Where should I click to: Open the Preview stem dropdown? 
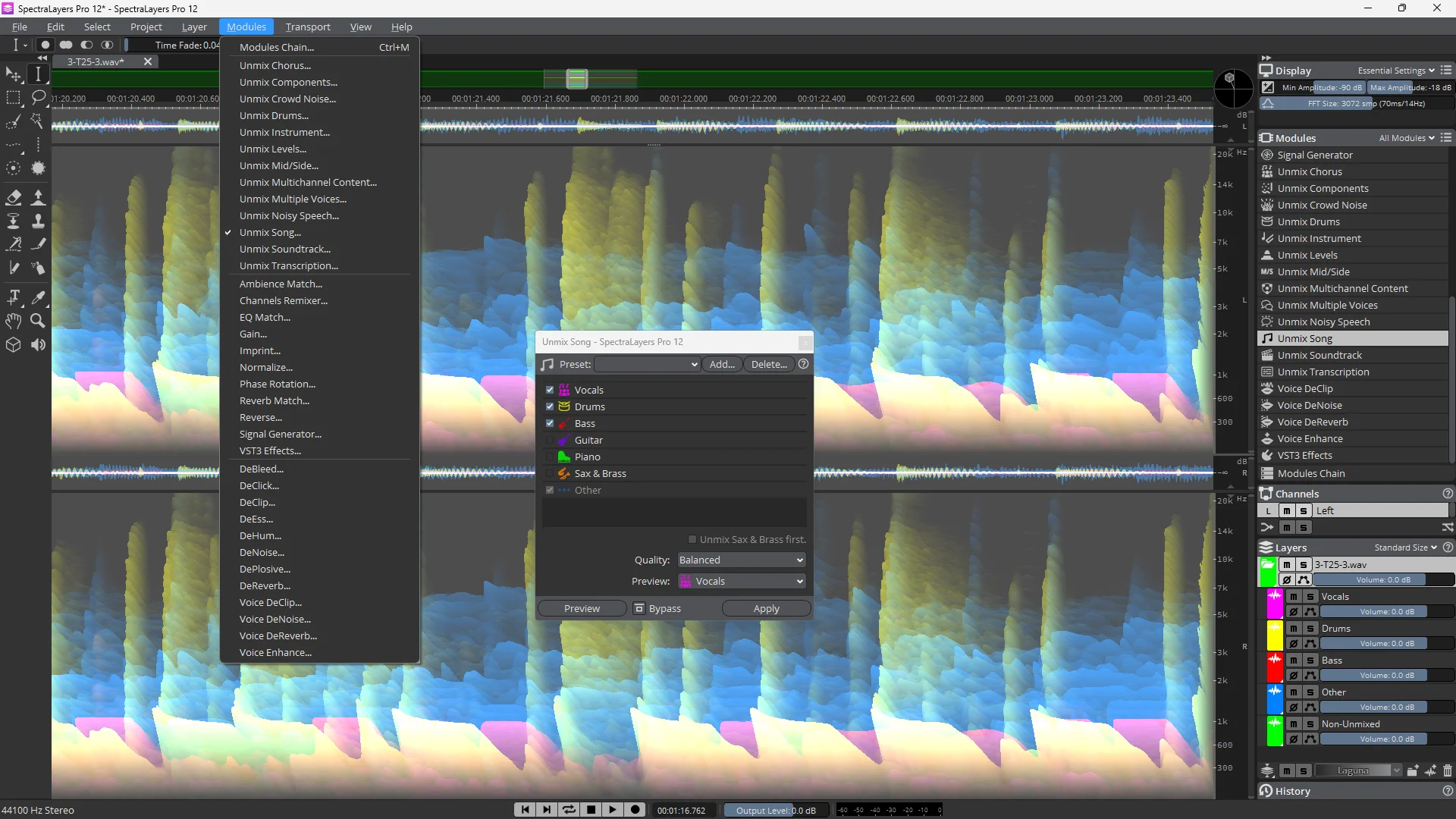(x=741, y=582)
